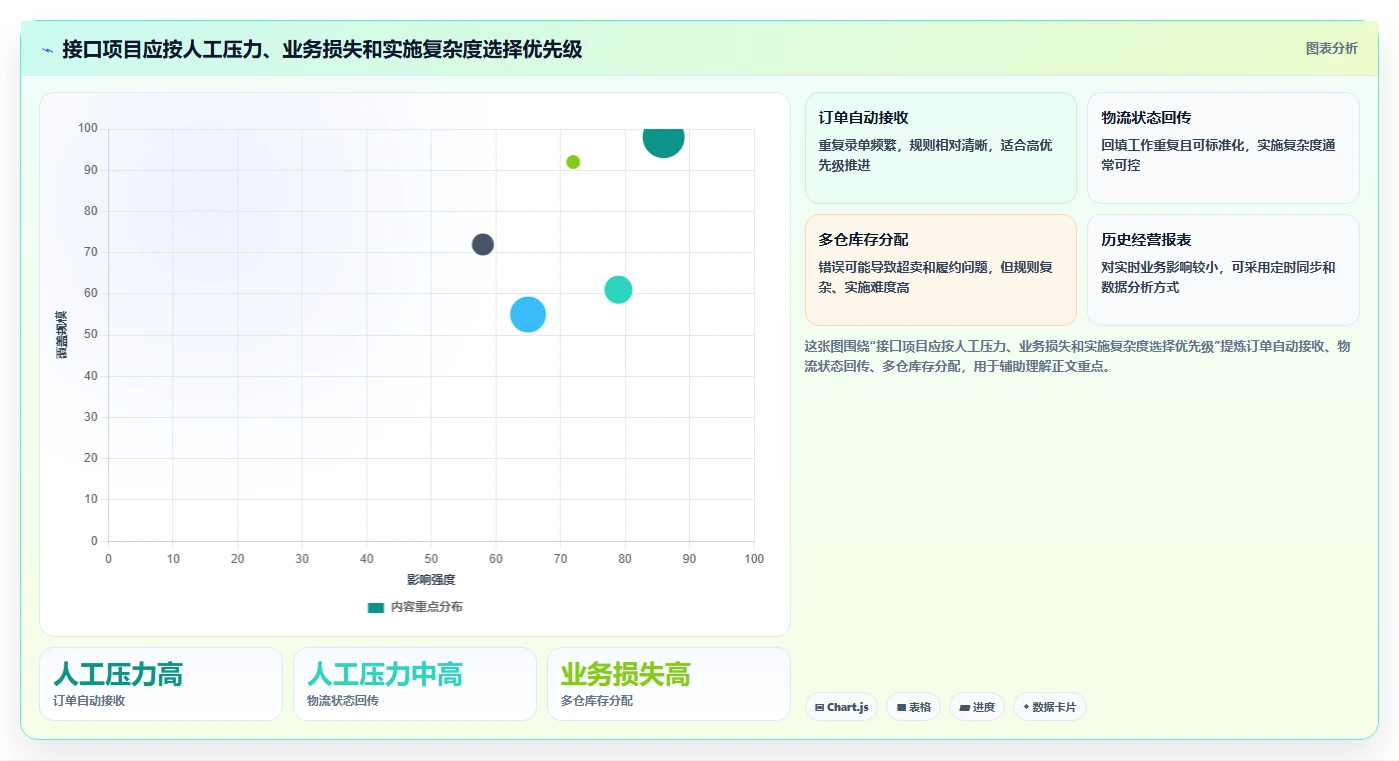Click the small lime green bubble
The height and width of the screenshot is (761, 1399).
[573, 162]
